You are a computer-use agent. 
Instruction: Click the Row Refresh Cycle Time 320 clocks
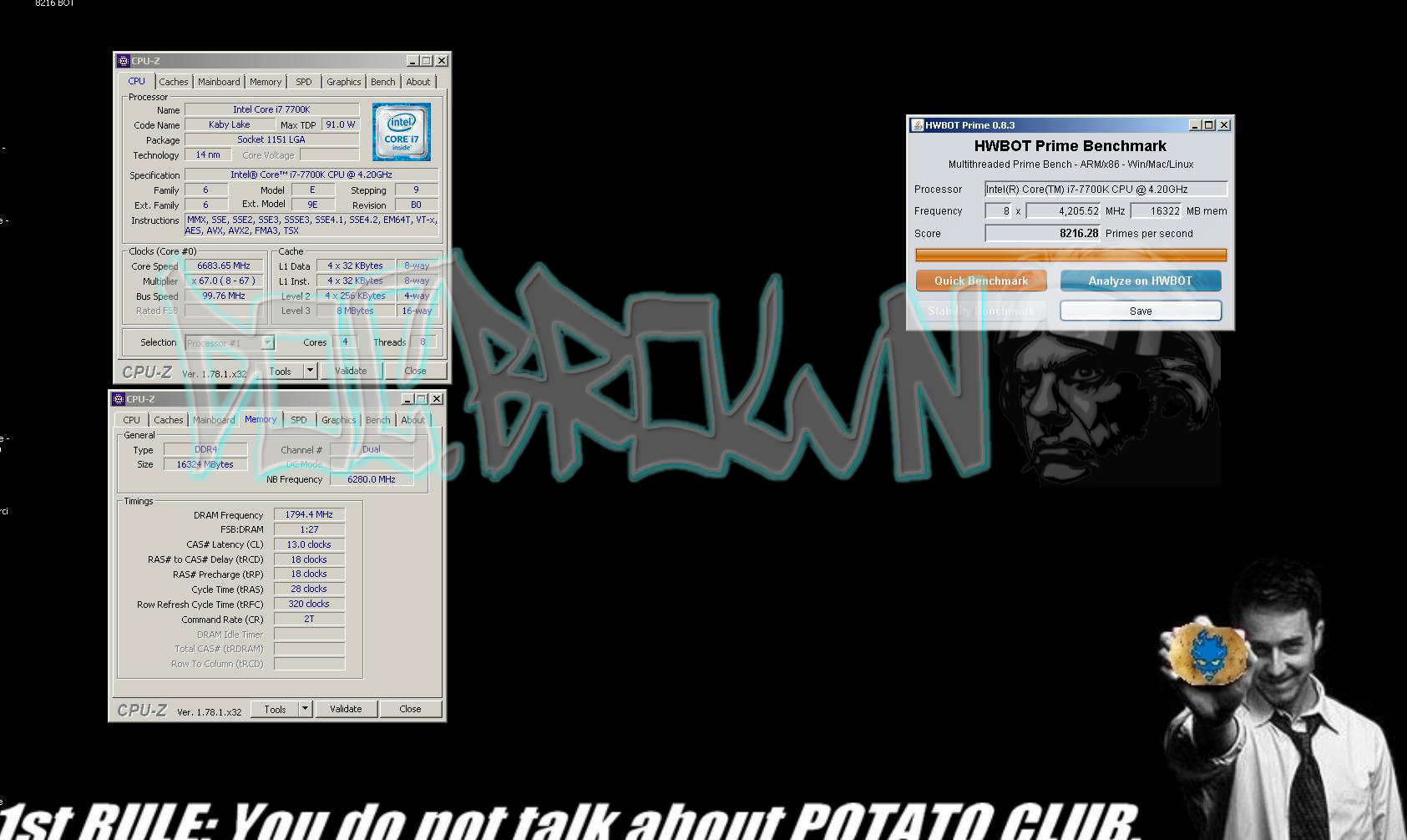pyautogui.click(x=309, y=604)
